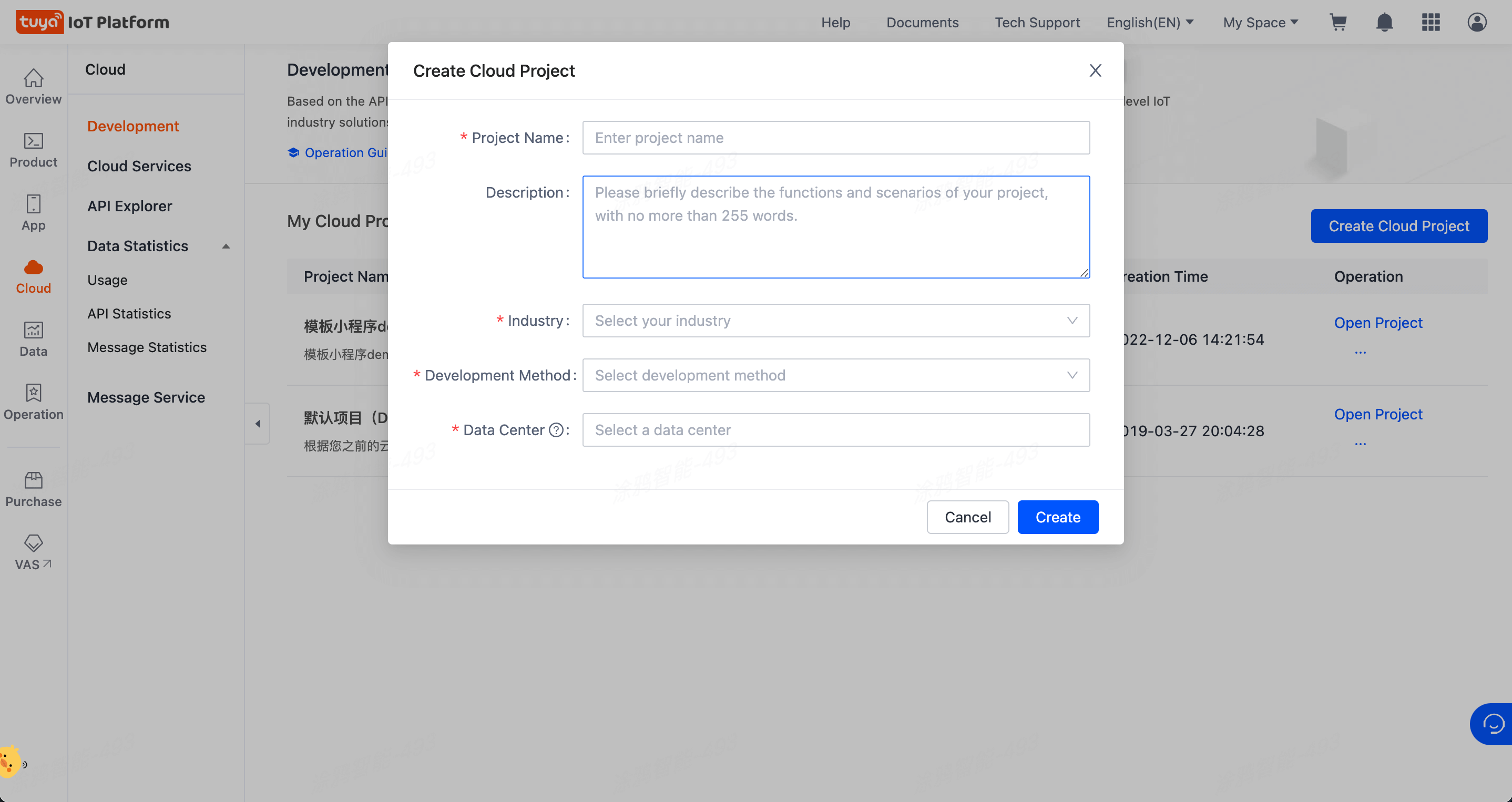Collapse the side panel with arrow handle

pos(258,423)
